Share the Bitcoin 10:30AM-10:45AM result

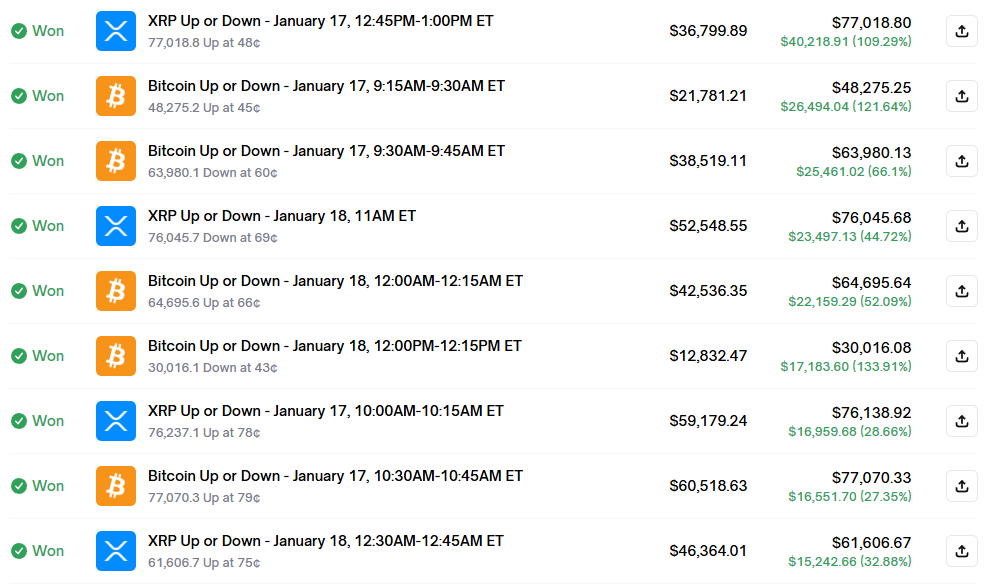(x=961, y=486)
